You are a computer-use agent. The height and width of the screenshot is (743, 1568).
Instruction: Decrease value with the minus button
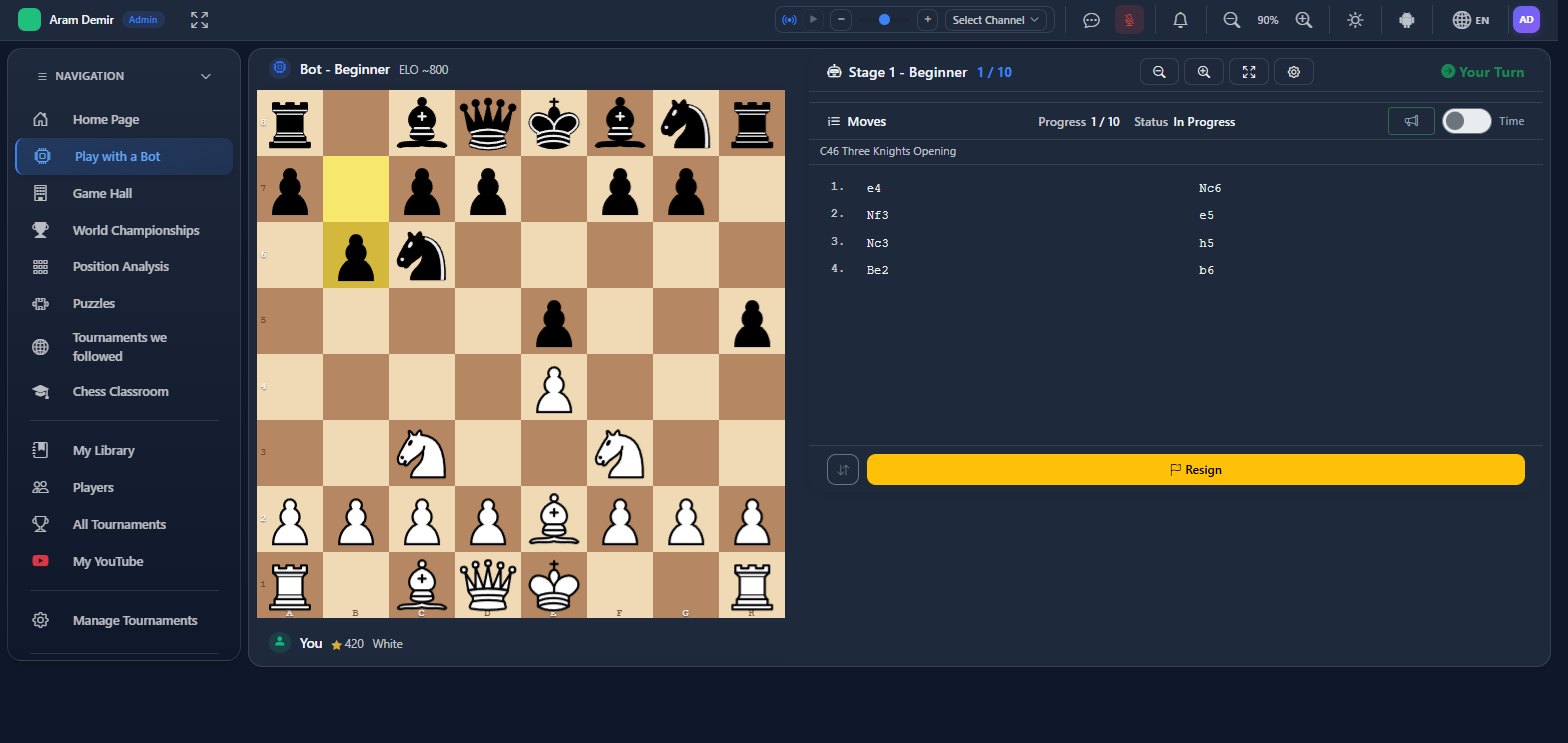[x=841, y=19]
